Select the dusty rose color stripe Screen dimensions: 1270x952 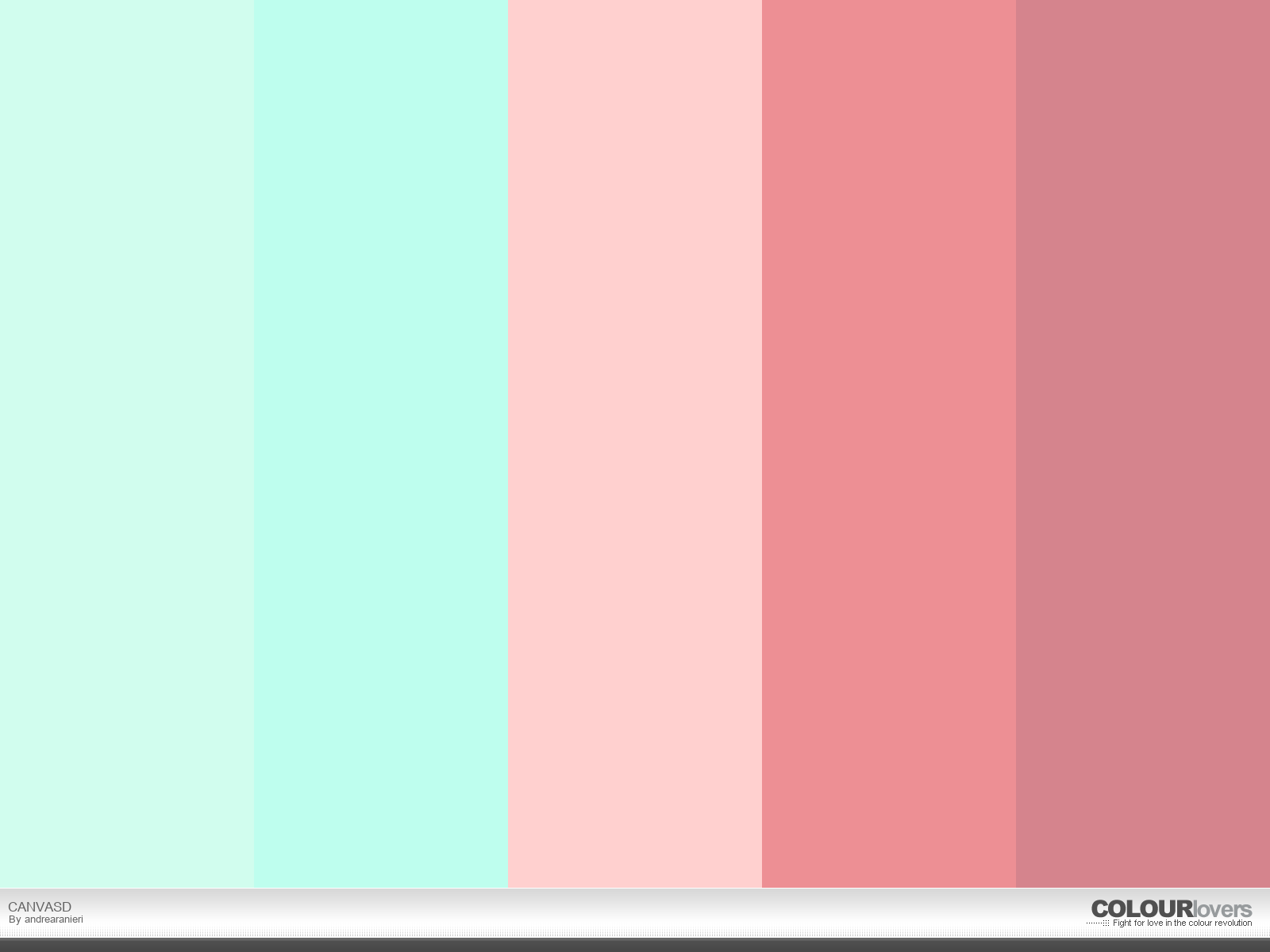point(1143,443)
